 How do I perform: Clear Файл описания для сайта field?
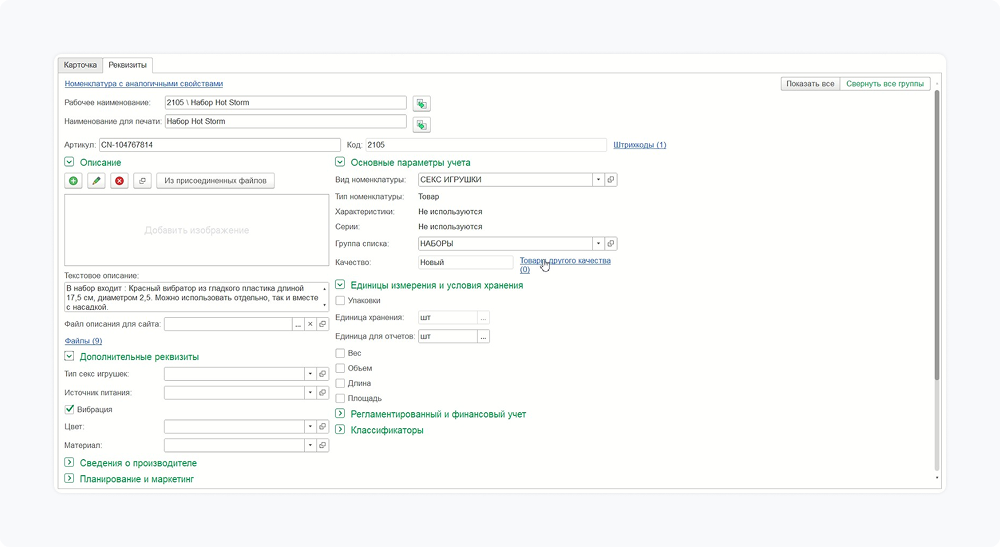(310, 324)
